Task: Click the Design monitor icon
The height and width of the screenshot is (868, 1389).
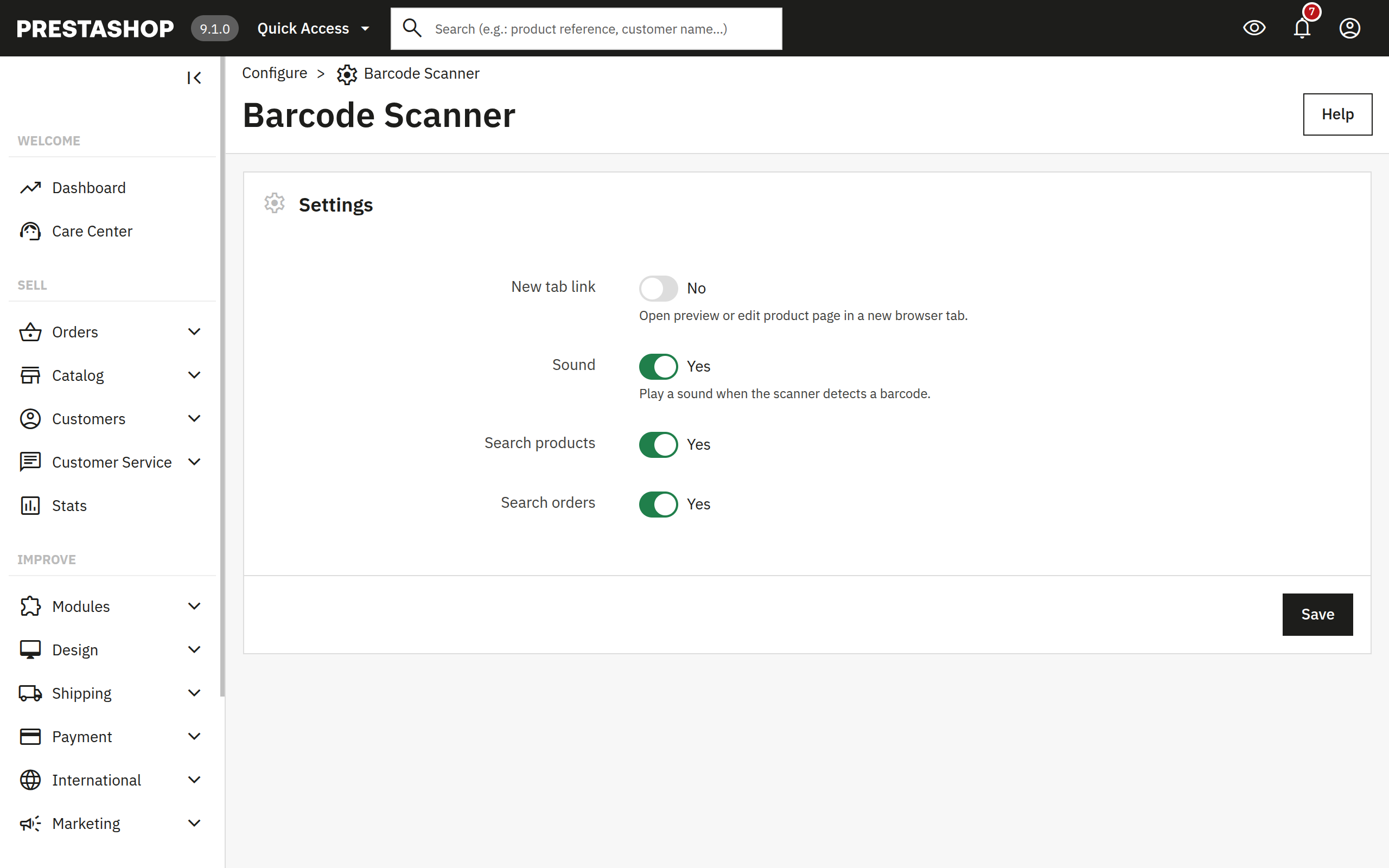Action: pyautogui.click(x=30, y=650)
